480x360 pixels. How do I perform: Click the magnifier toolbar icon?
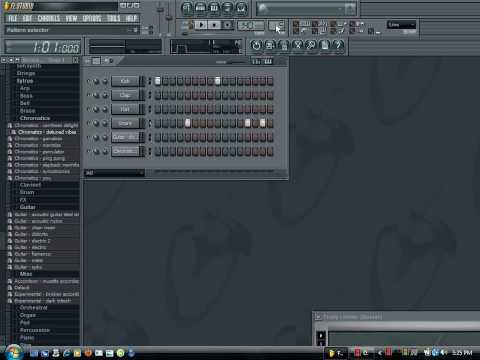pyautogui.click(x=311, y=45)
